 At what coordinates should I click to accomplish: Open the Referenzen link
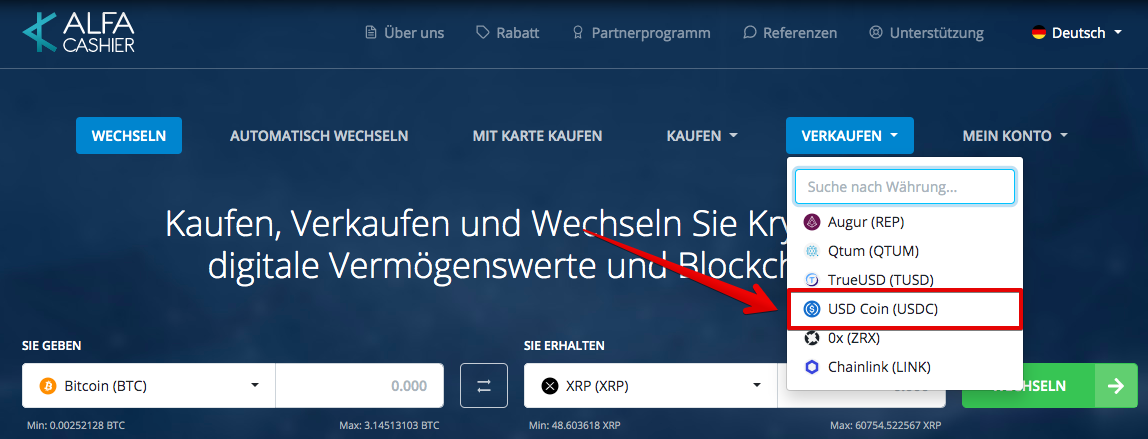(789, 33)
